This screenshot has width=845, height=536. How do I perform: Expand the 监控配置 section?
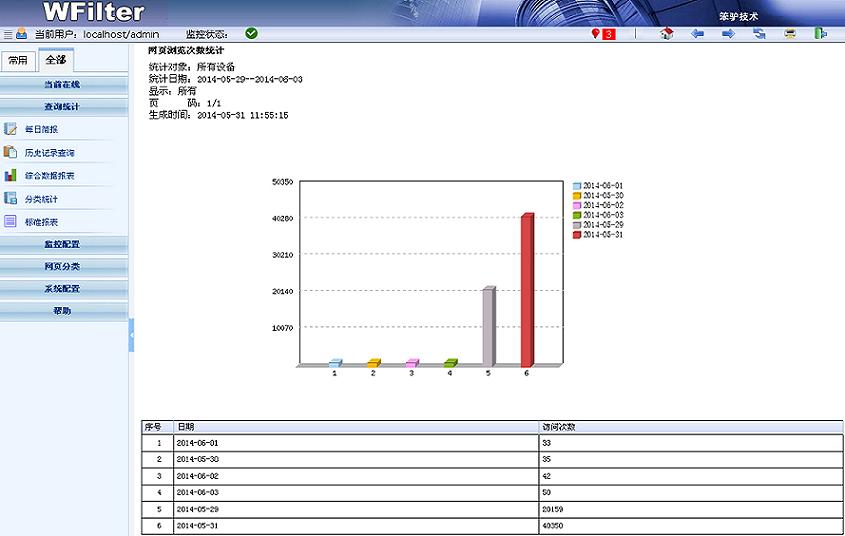click(x=63, y=244)
